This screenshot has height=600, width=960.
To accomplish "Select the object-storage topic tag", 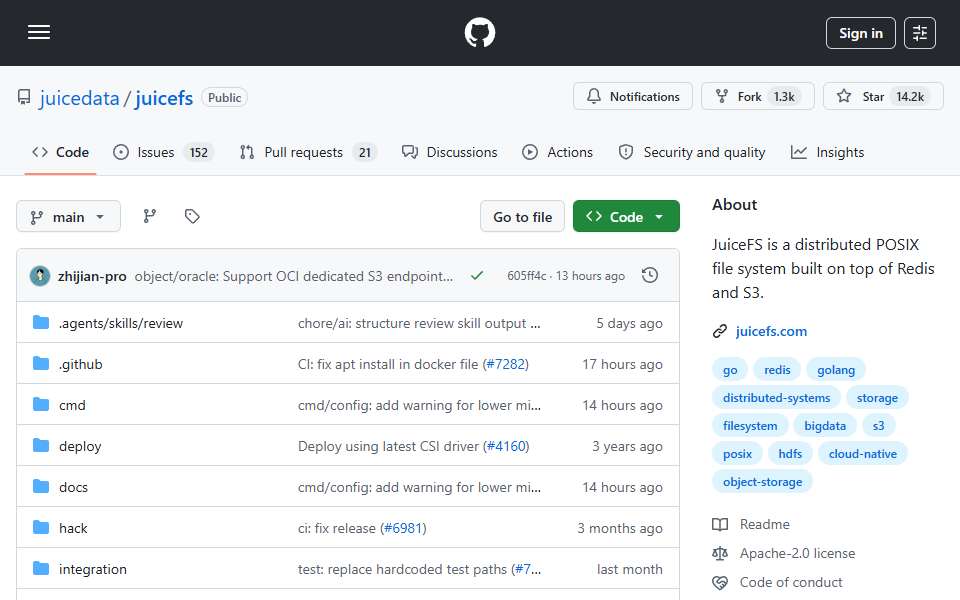I will [x=762, y=482].
